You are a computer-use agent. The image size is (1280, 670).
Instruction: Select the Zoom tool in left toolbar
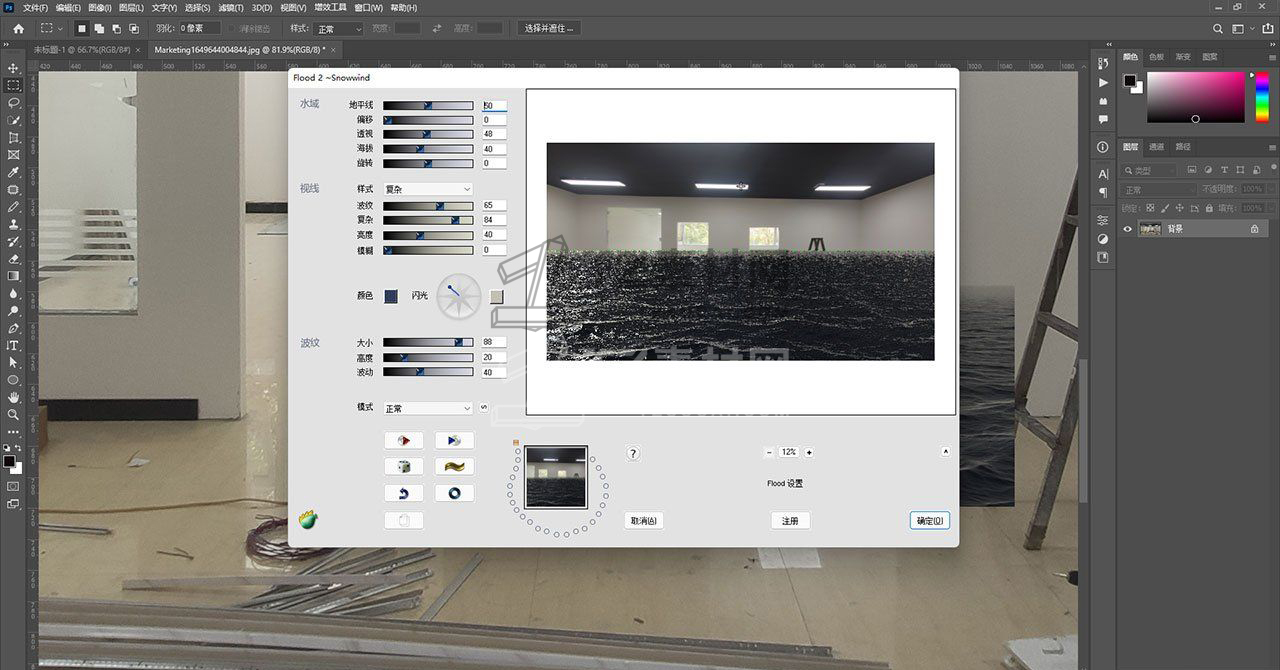coord(14,414)
